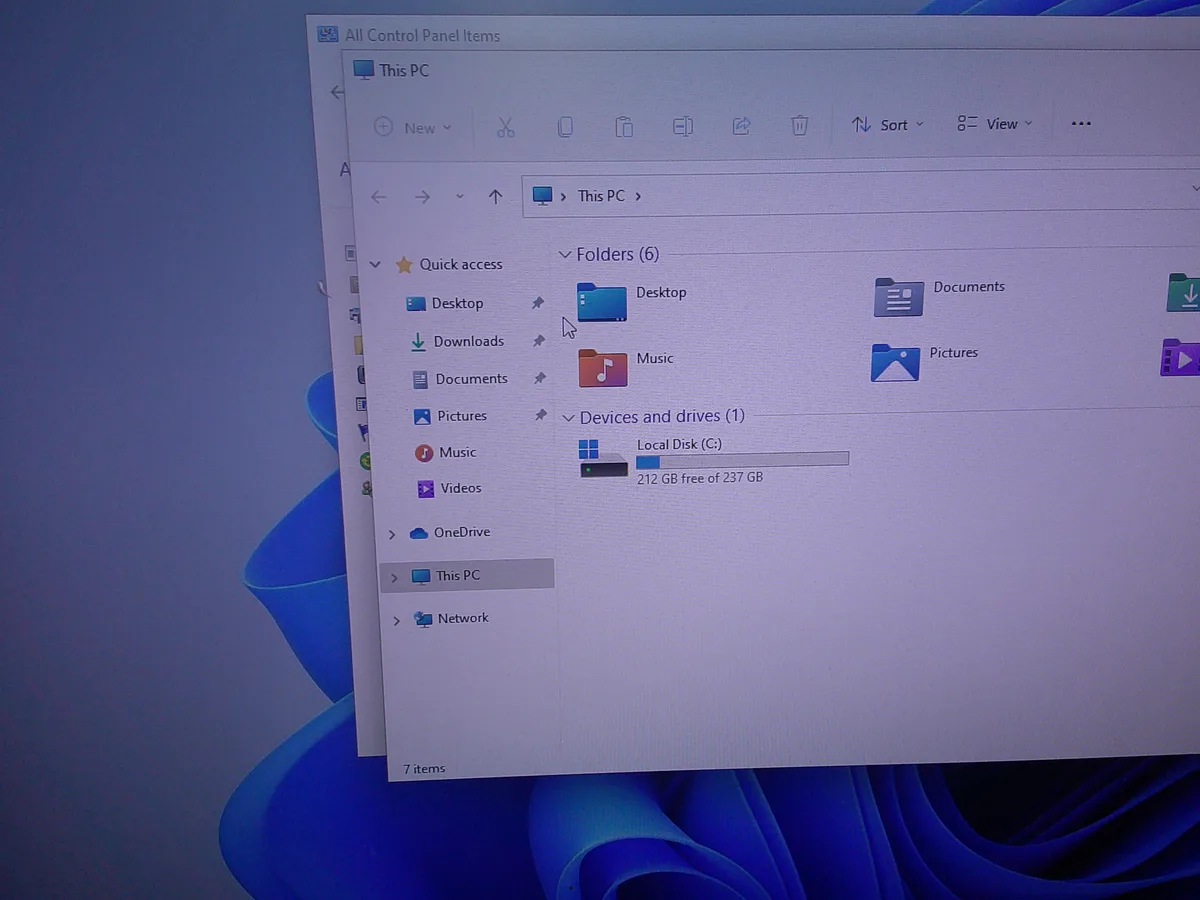Open recent locations dropdown chevron
Image resolution: width=1200 pixels, height=900 pixels.
point(459,197)
